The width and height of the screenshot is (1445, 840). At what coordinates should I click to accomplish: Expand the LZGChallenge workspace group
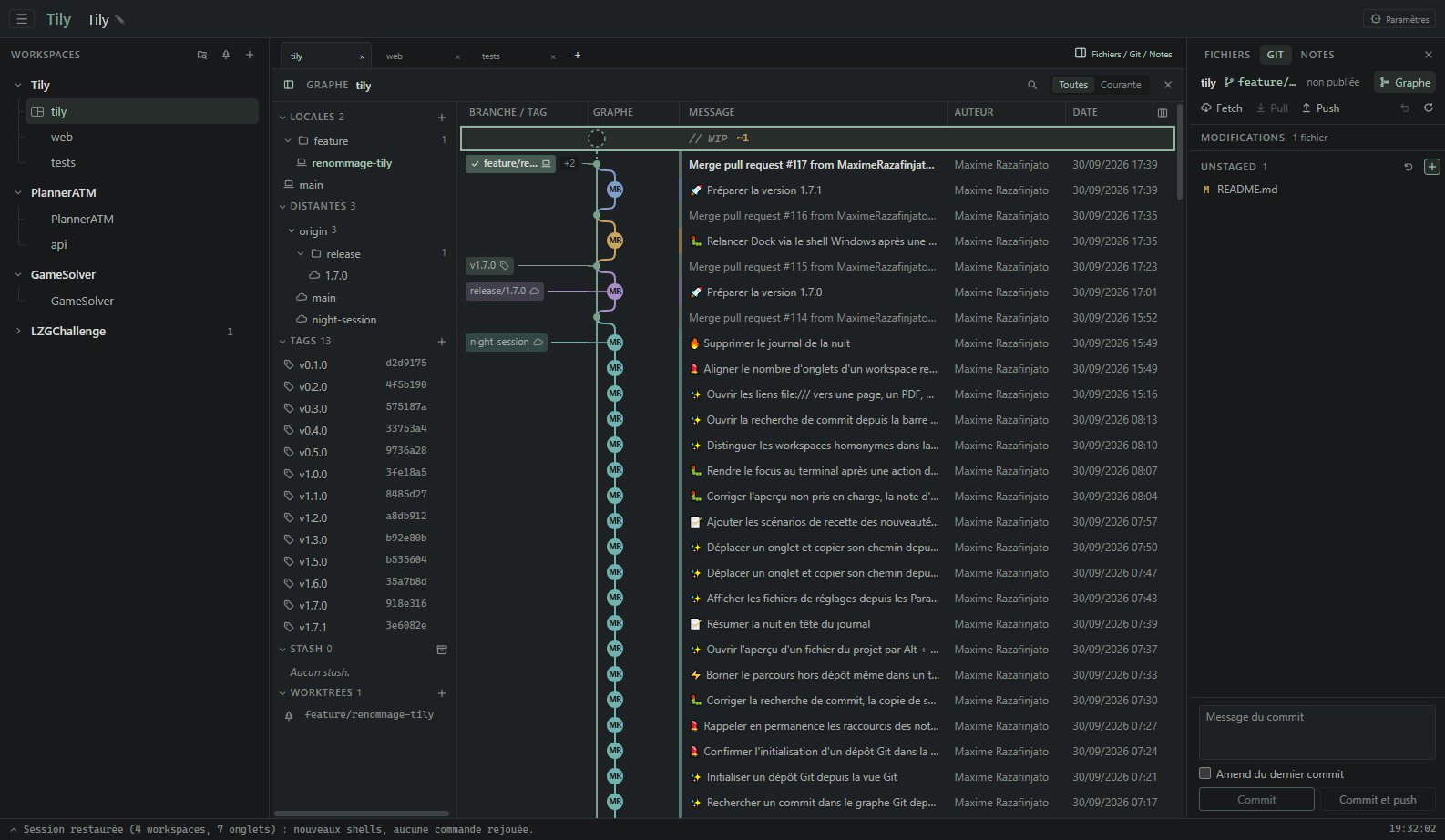[18, 331]
